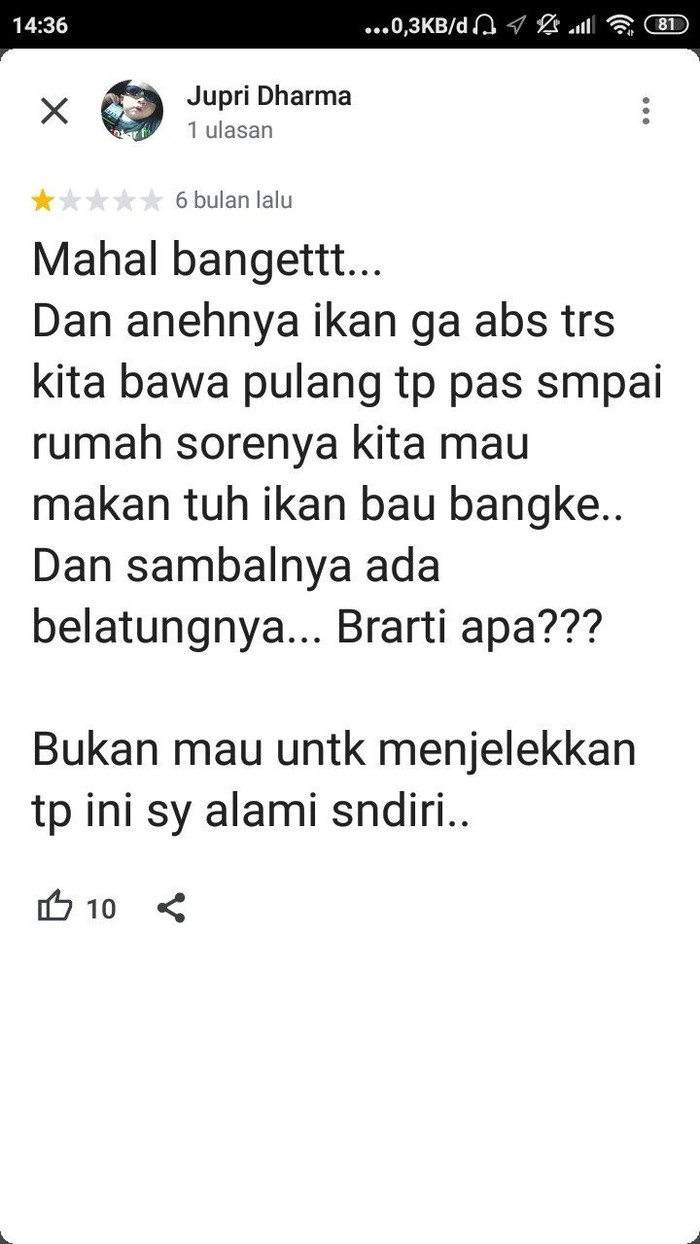This screenshot has width=700, height=1244.
Task: Select the fourth rating star
Action: (124, 201)
